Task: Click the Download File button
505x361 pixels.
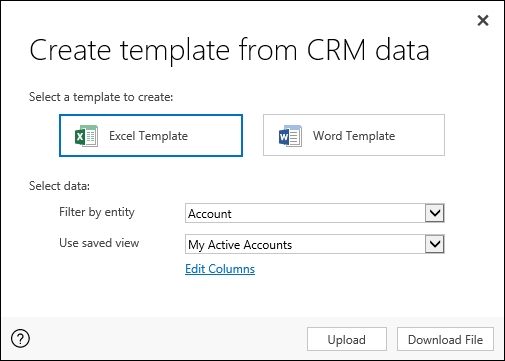Action: pos(445,339)
